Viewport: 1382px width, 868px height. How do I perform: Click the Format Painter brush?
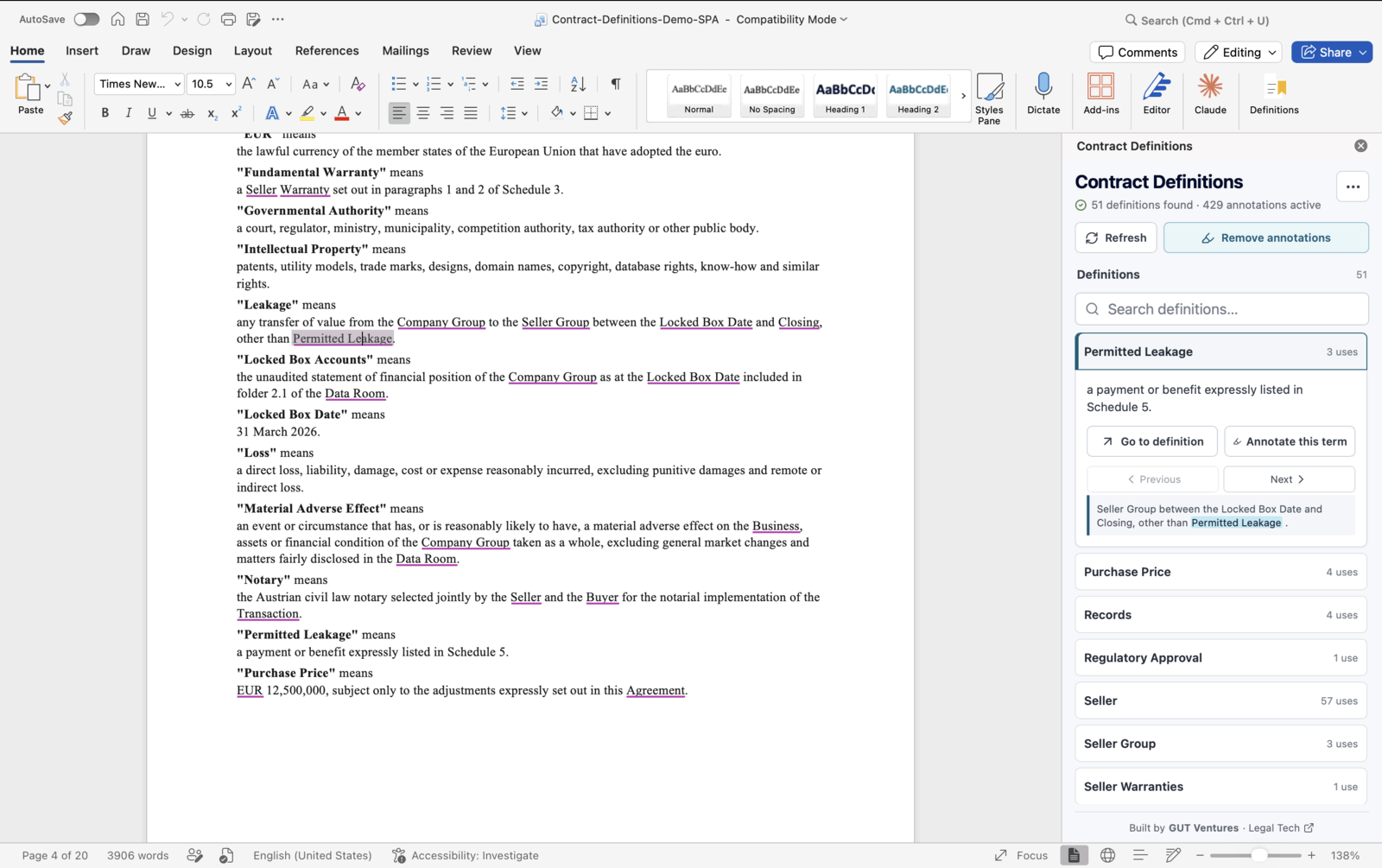click(65, 118)
